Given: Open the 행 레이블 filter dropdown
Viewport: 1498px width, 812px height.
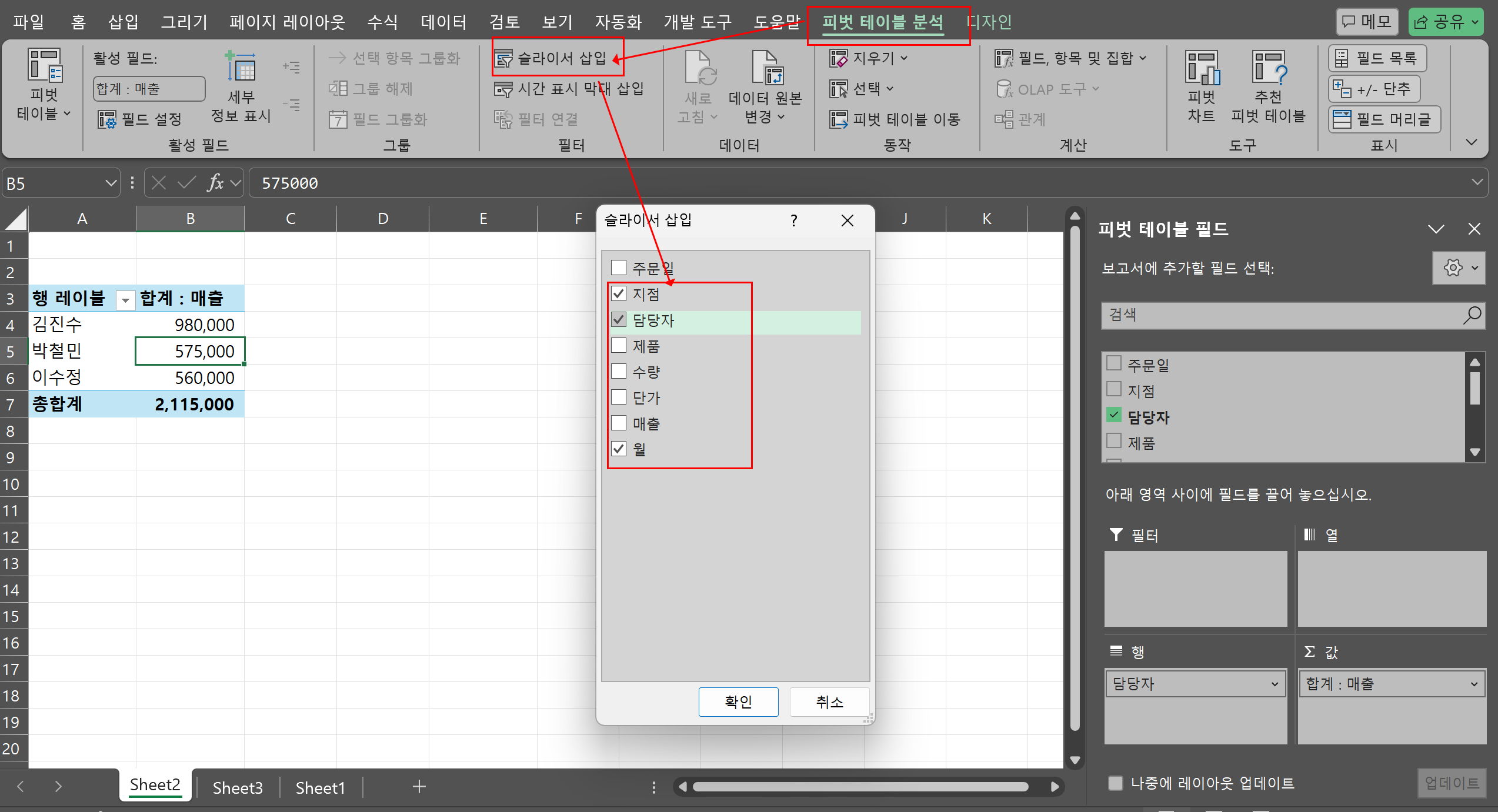Looking at the screenshot, I should click(x=125, y=300).
